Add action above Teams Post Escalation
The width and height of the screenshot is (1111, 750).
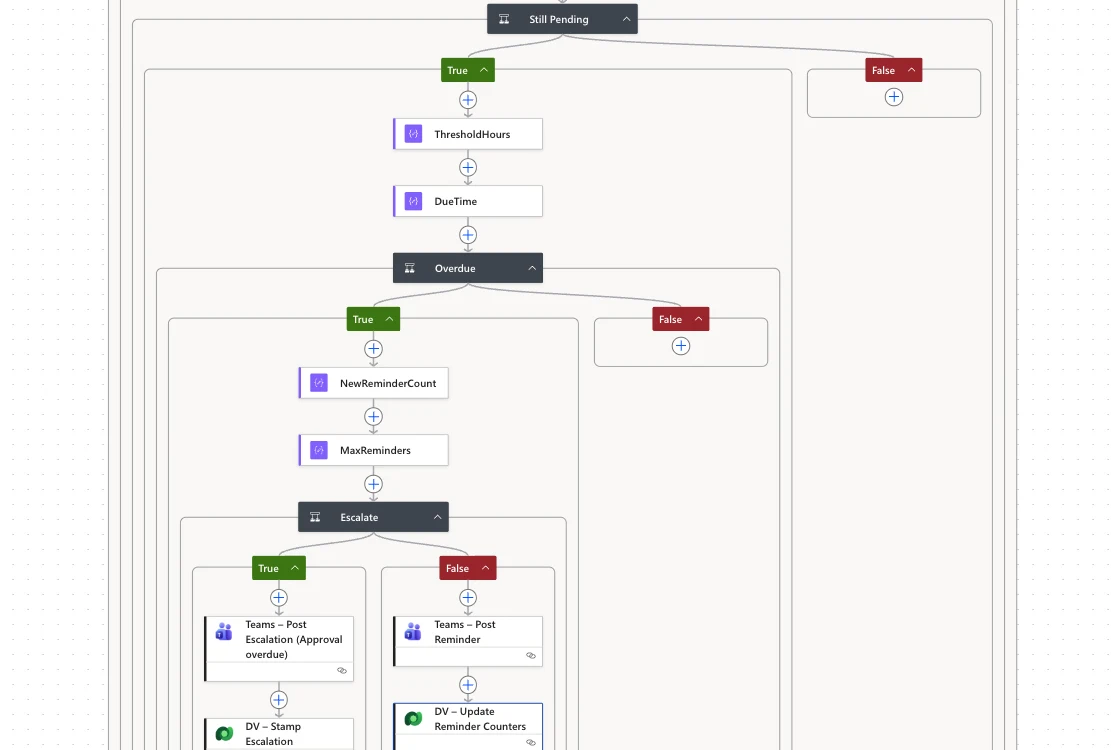coord(279,598)
